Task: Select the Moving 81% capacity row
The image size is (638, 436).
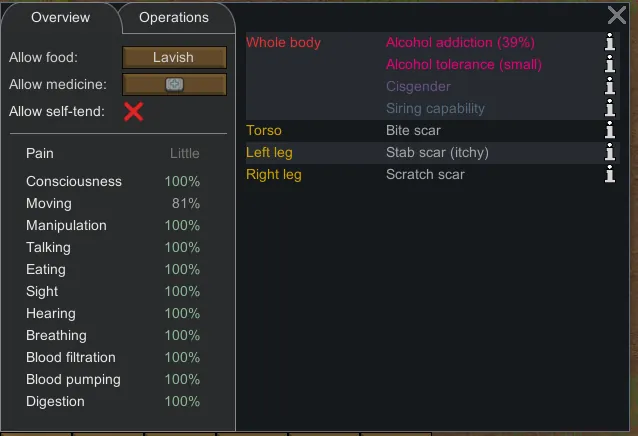Action: coord(113,204)
